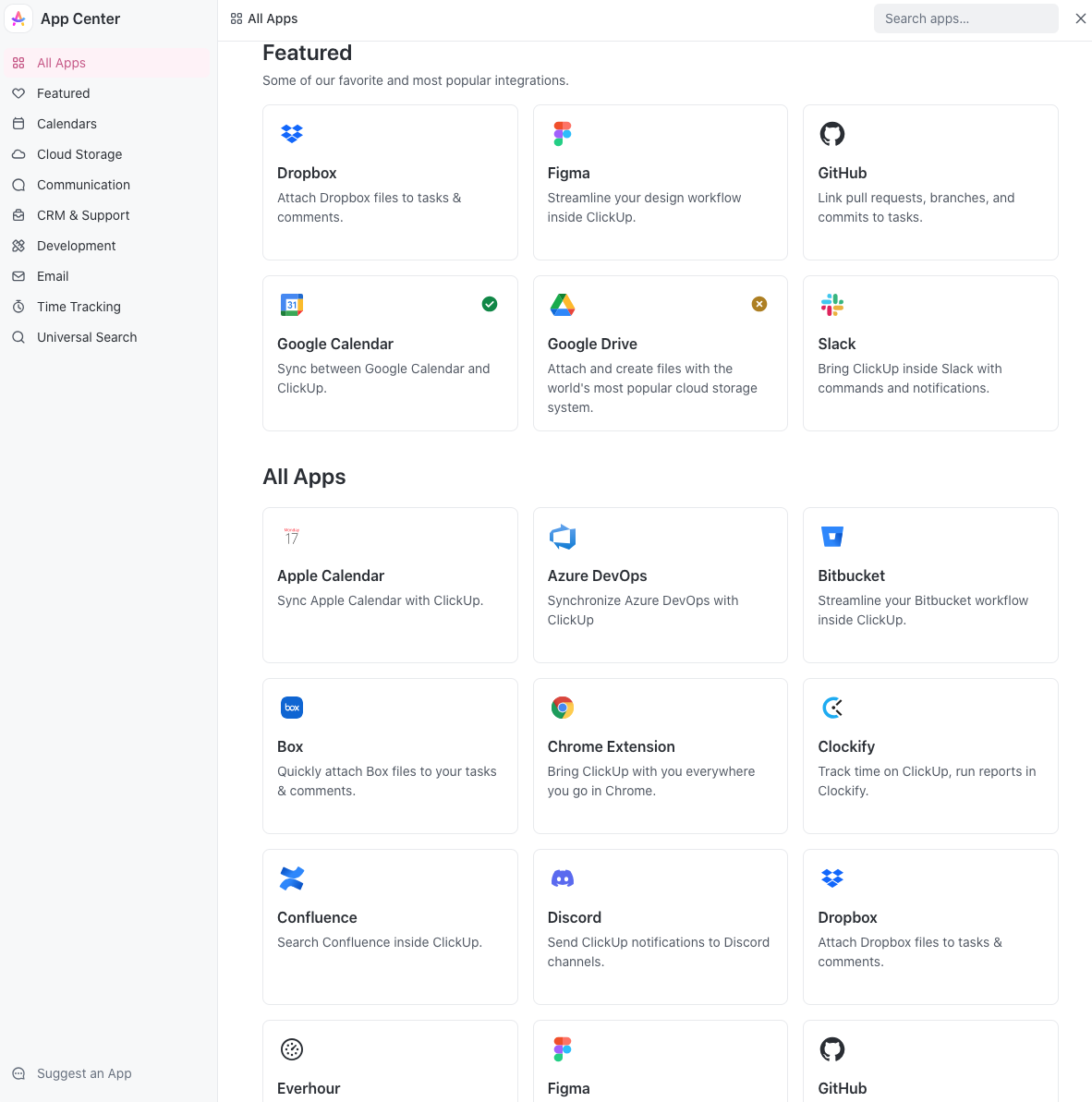1092x1102 pixels.
Task: Click 'Send ClickUp notifications to Discord channels.' text
Action: coord(659,951)
